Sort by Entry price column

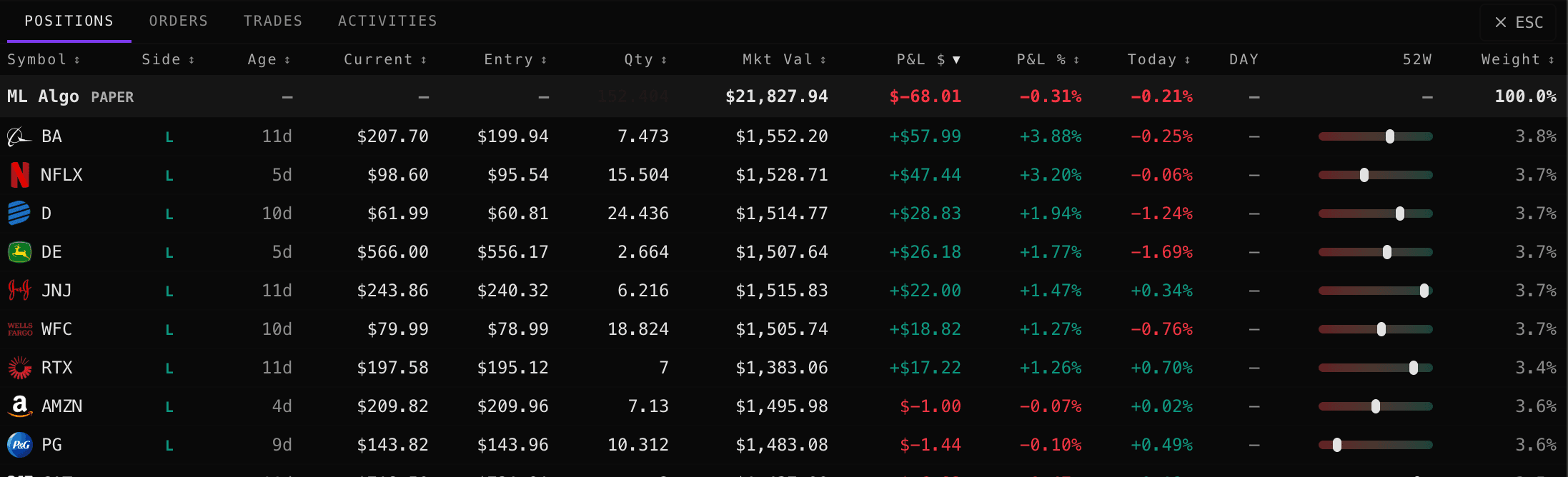pyautogui.click(x=515, y=59)
